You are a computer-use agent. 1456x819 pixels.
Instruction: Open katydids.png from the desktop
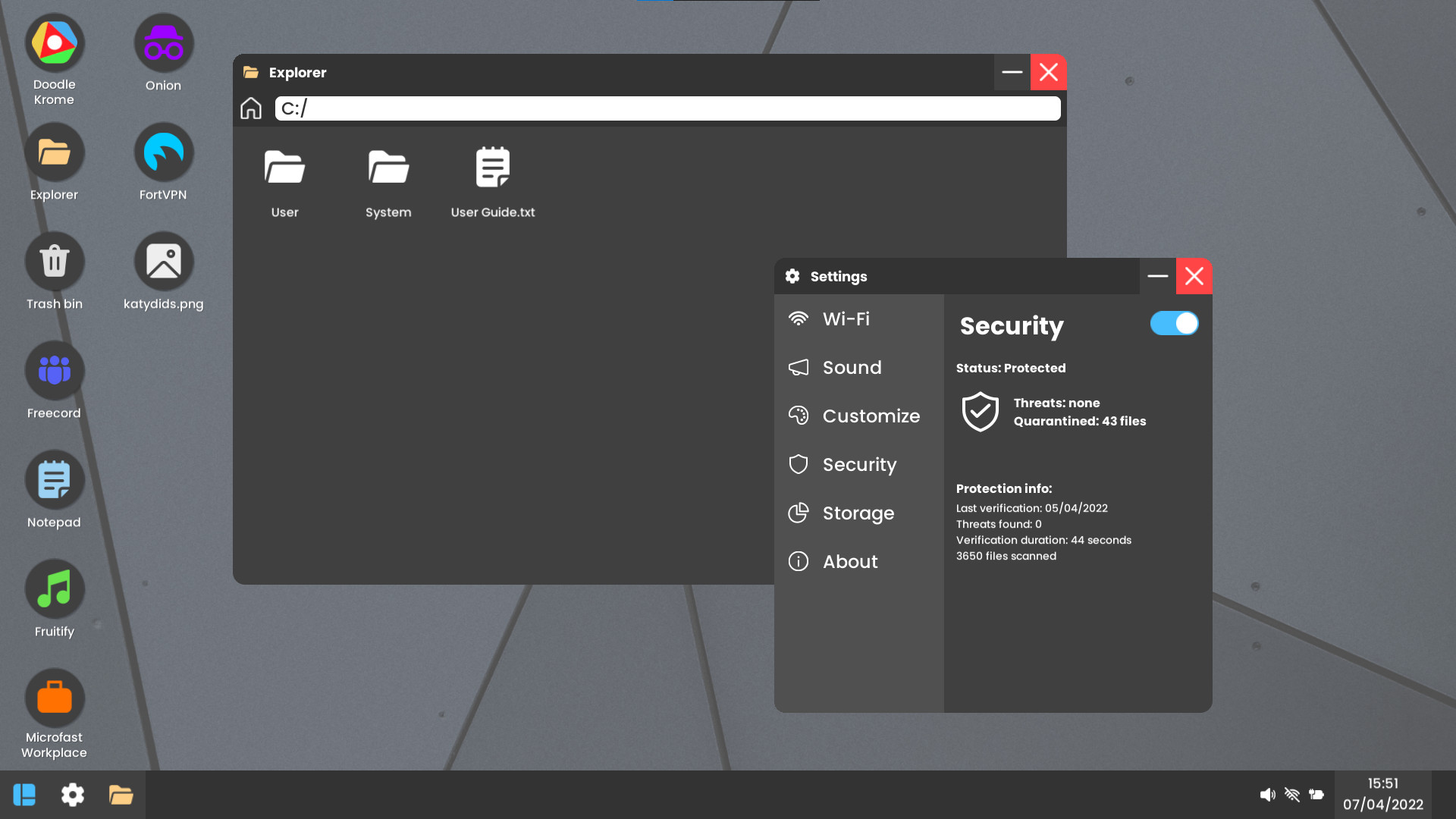pyautogui.click(x=163, y=261)
